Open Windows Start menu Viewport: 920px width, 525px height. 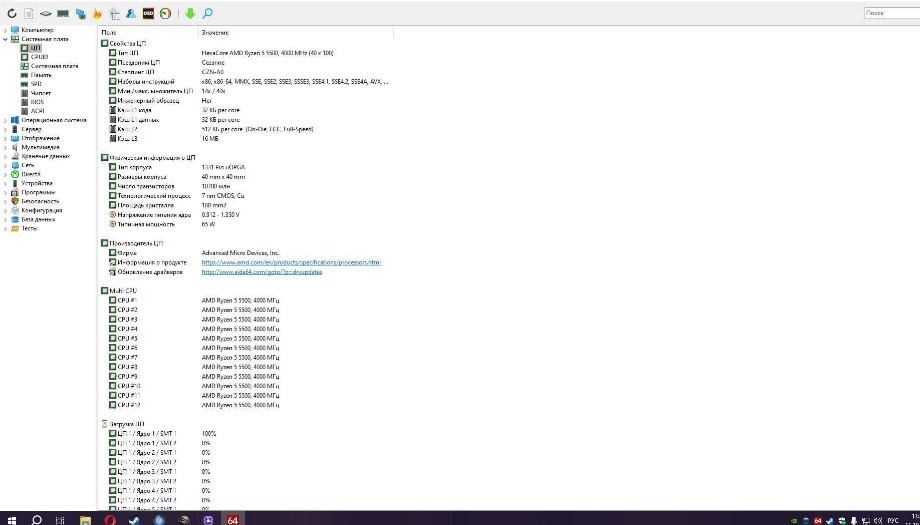click(11, 520)
